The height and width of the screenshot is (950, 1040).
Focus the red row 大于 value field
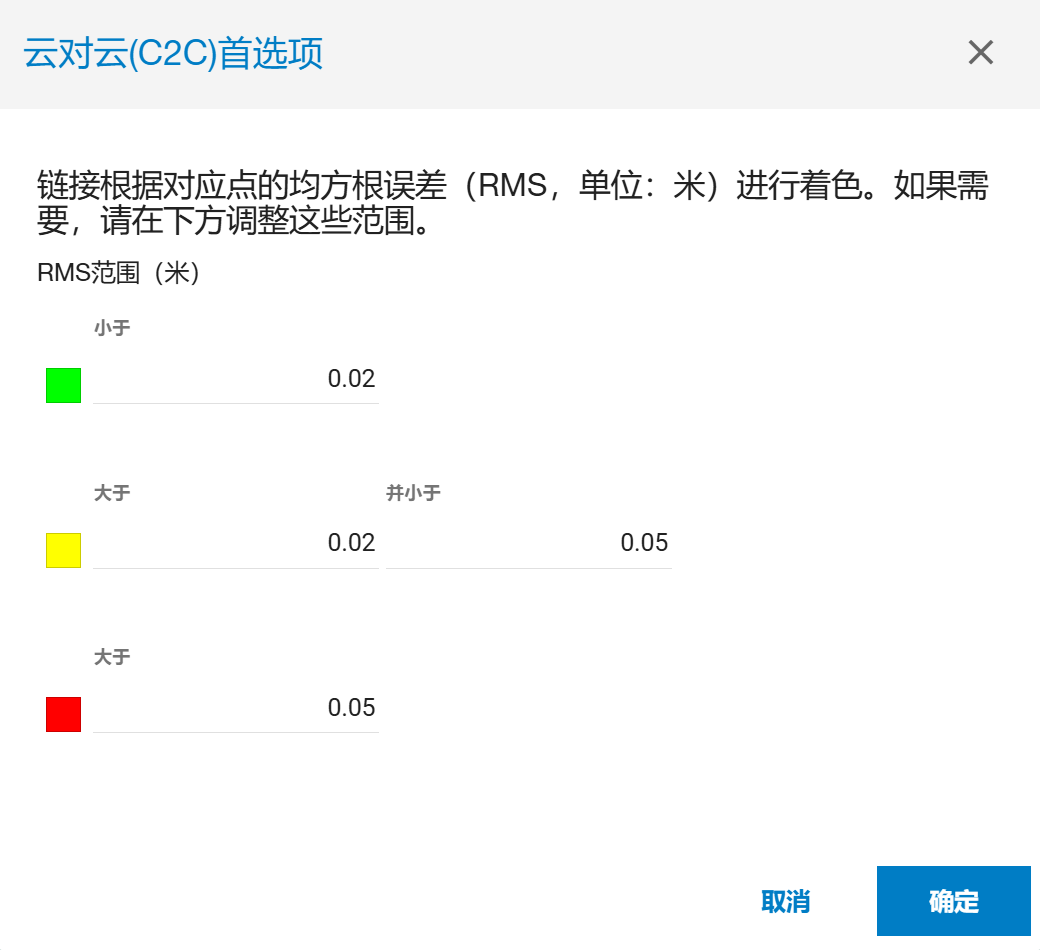(x=236, y=708)
